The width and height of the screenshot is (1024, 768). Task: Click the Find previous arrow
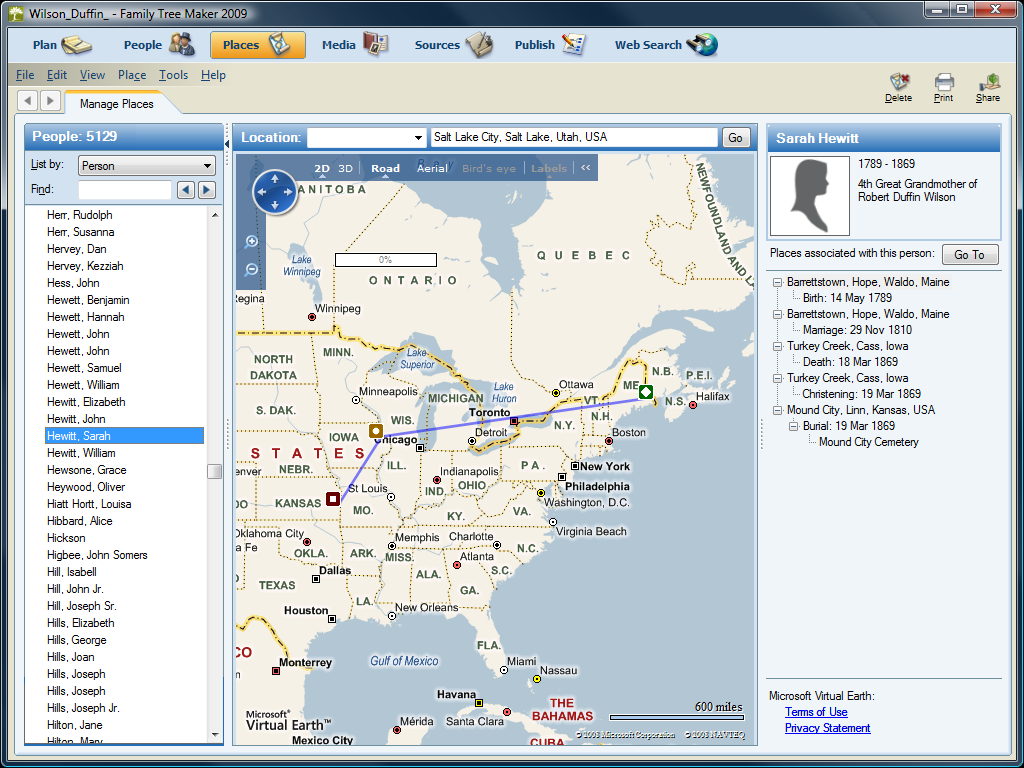point(186,190)
